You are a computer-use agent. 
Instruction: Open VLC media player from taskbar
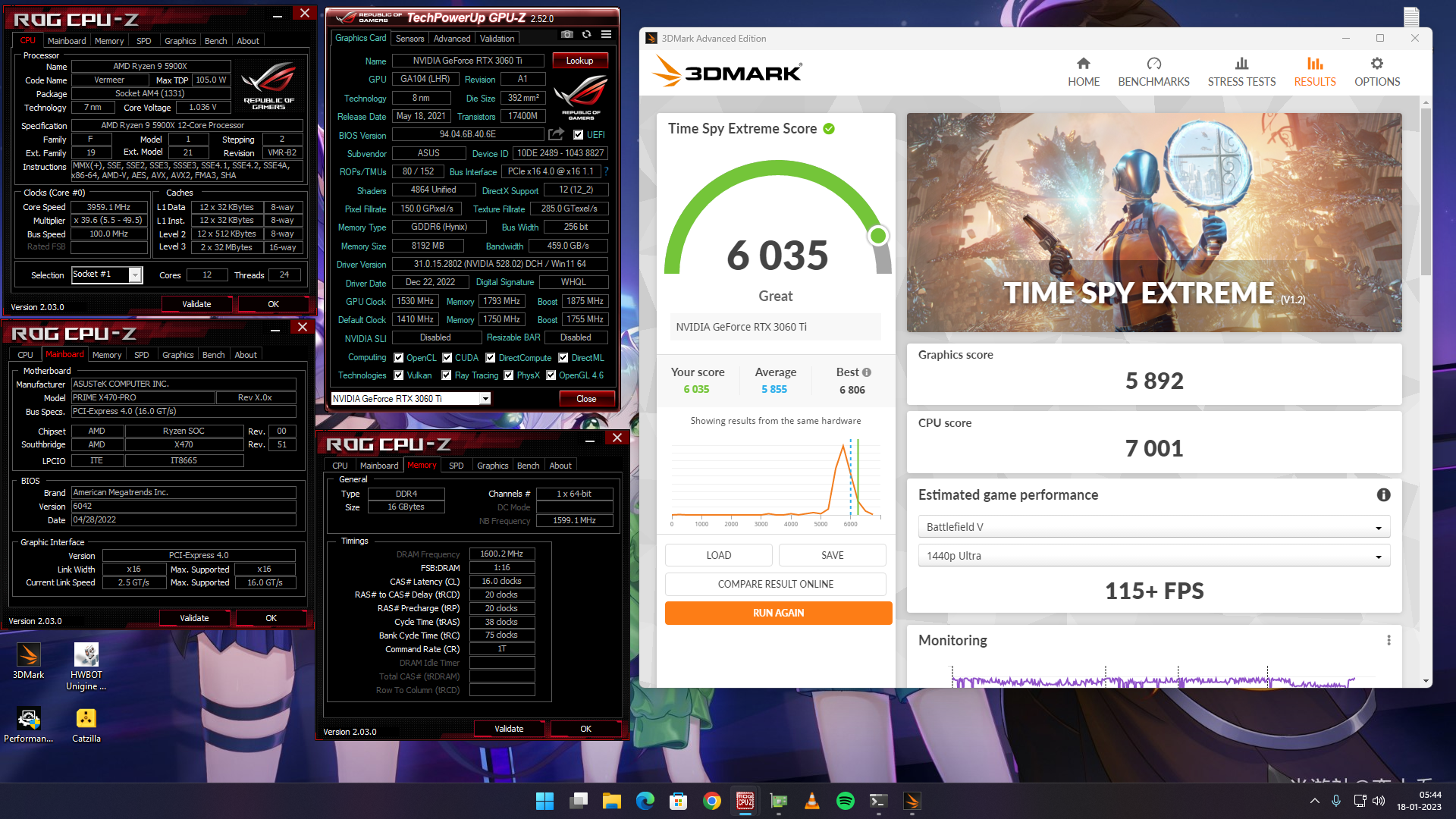tap(811, 801)
